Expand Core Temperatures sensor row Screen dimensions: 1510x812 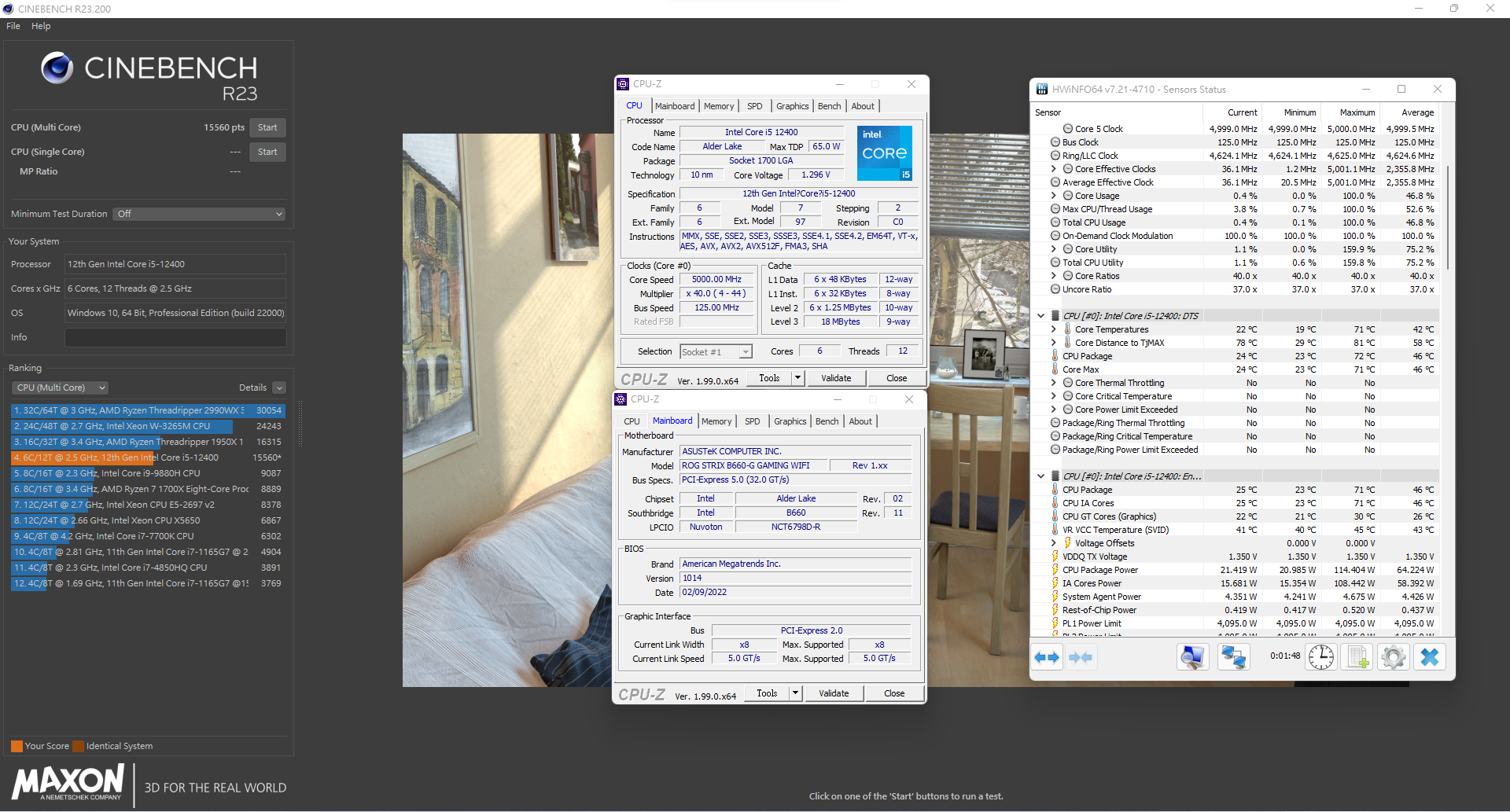[1054, 329]
